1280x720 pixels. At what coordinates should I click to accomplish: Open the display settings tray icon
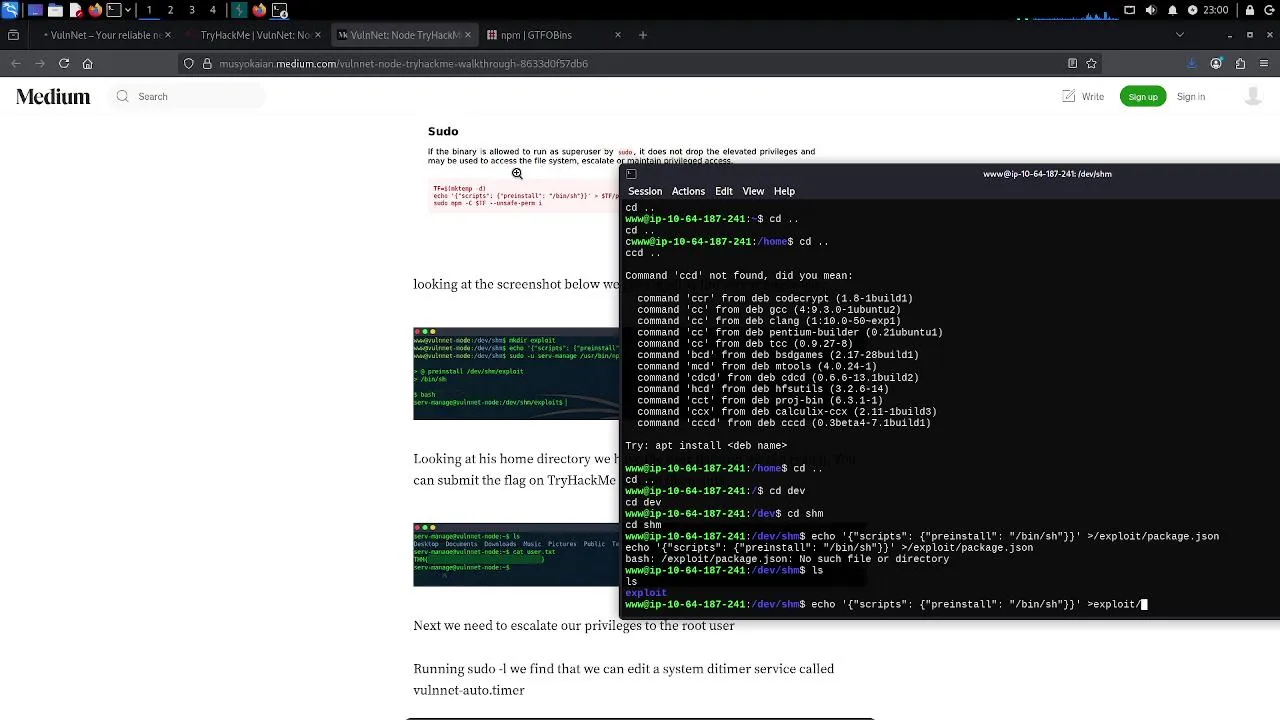click(1129, 10)
